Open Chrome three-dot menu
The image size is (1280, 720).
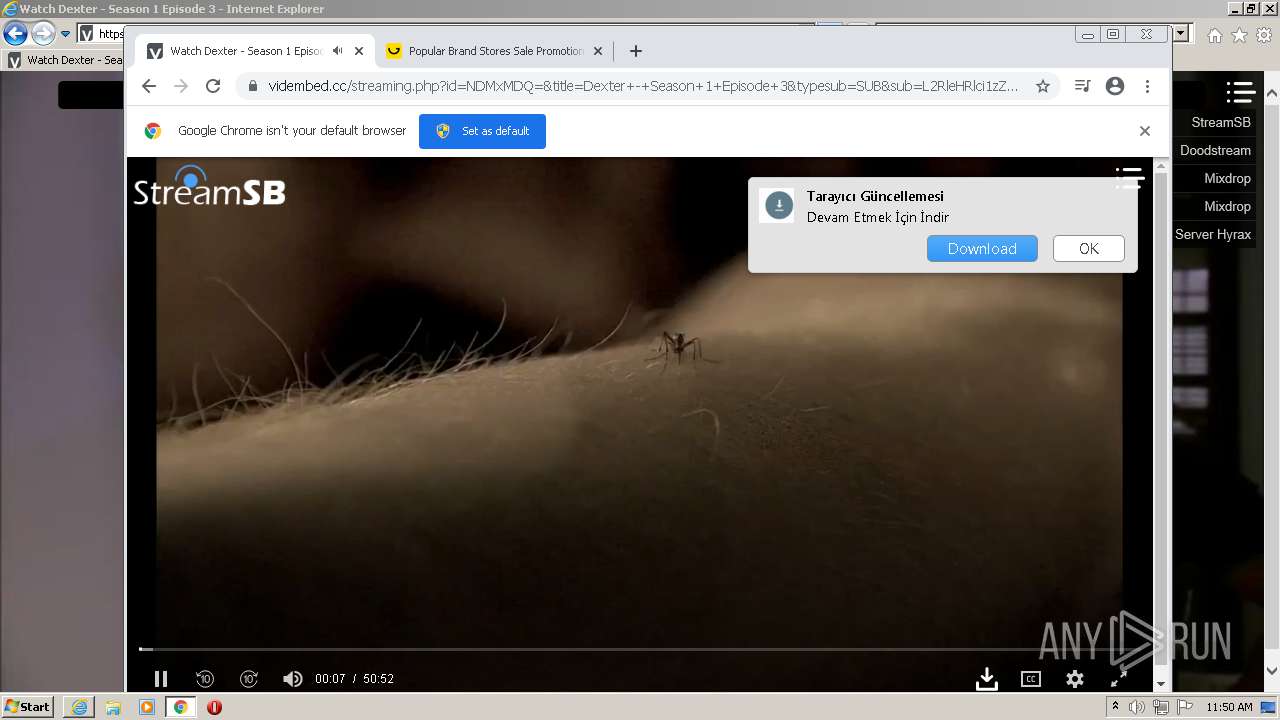click(x=1147, y=86)
